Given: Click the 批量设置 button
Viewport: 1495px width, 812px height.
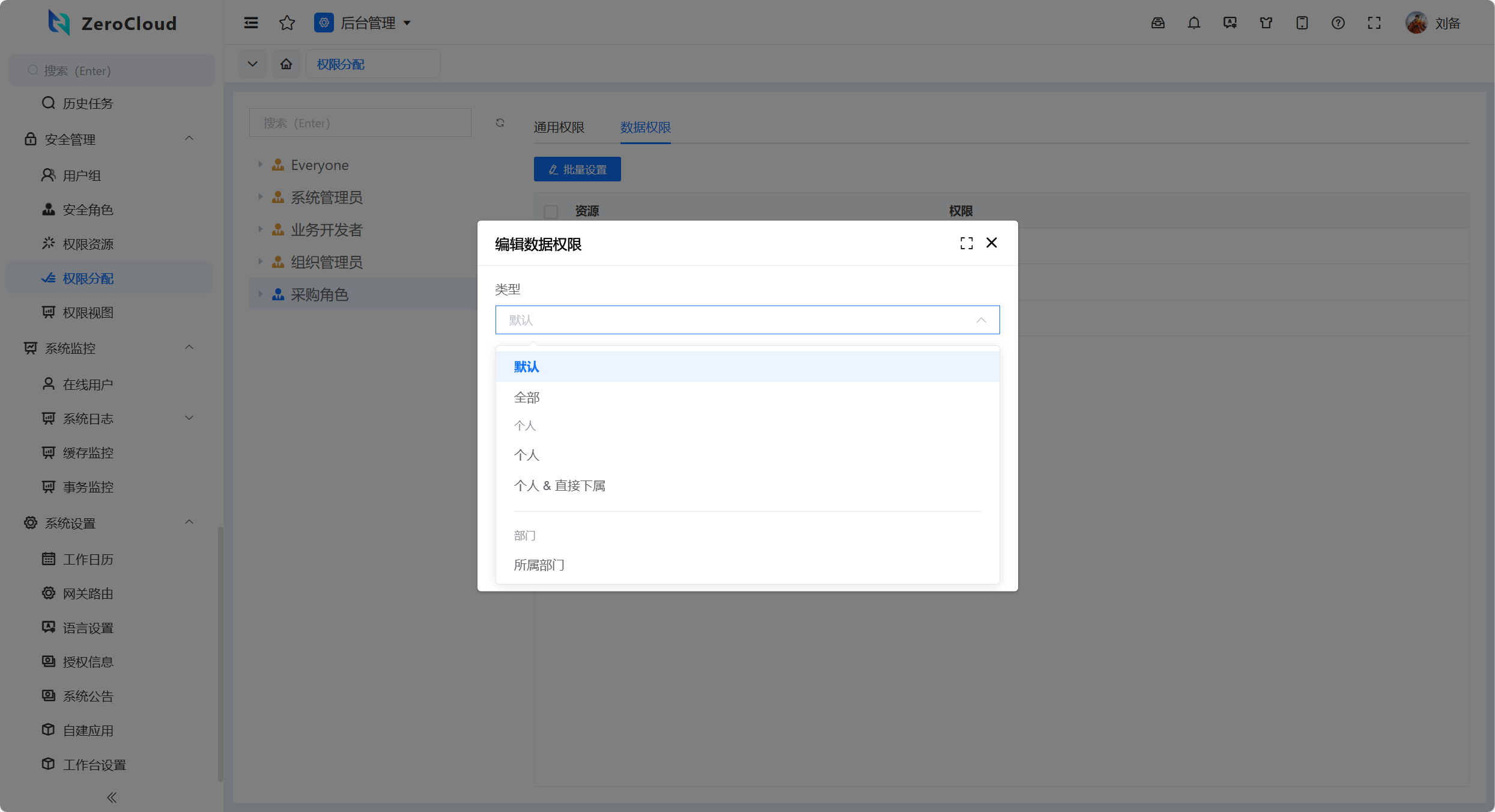Looking at the screenshot, I should [x=577, y=169].
